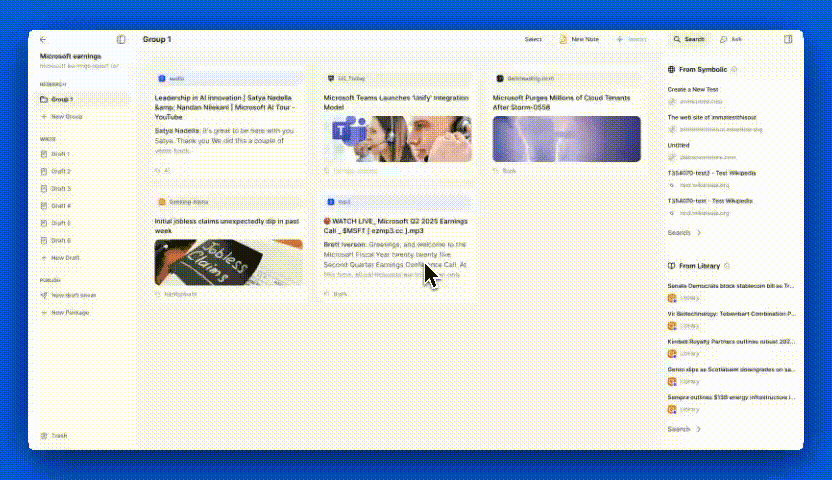This screenshot has width=832, height=480.
Task: Click the Ask button
Action: pyautogui.click(x=731, y=39)
